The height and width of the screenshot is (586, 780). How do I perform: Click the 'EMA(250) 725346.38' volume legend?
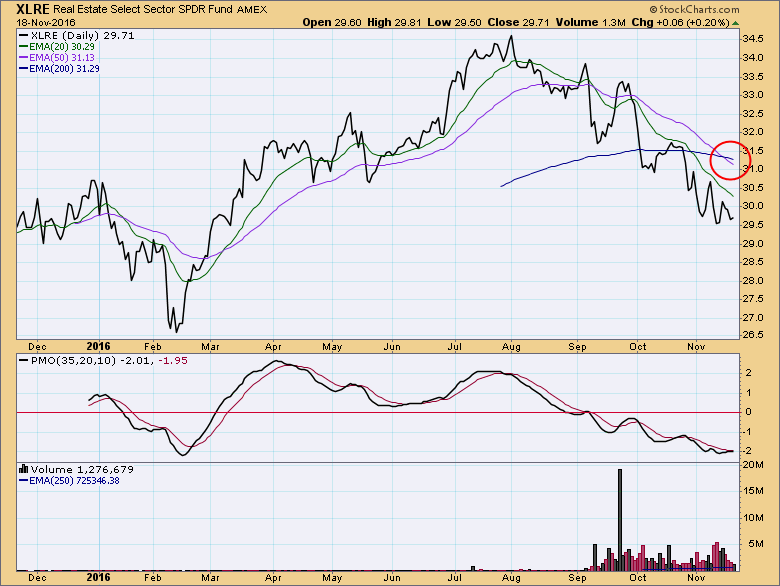[x=69, y=481]
